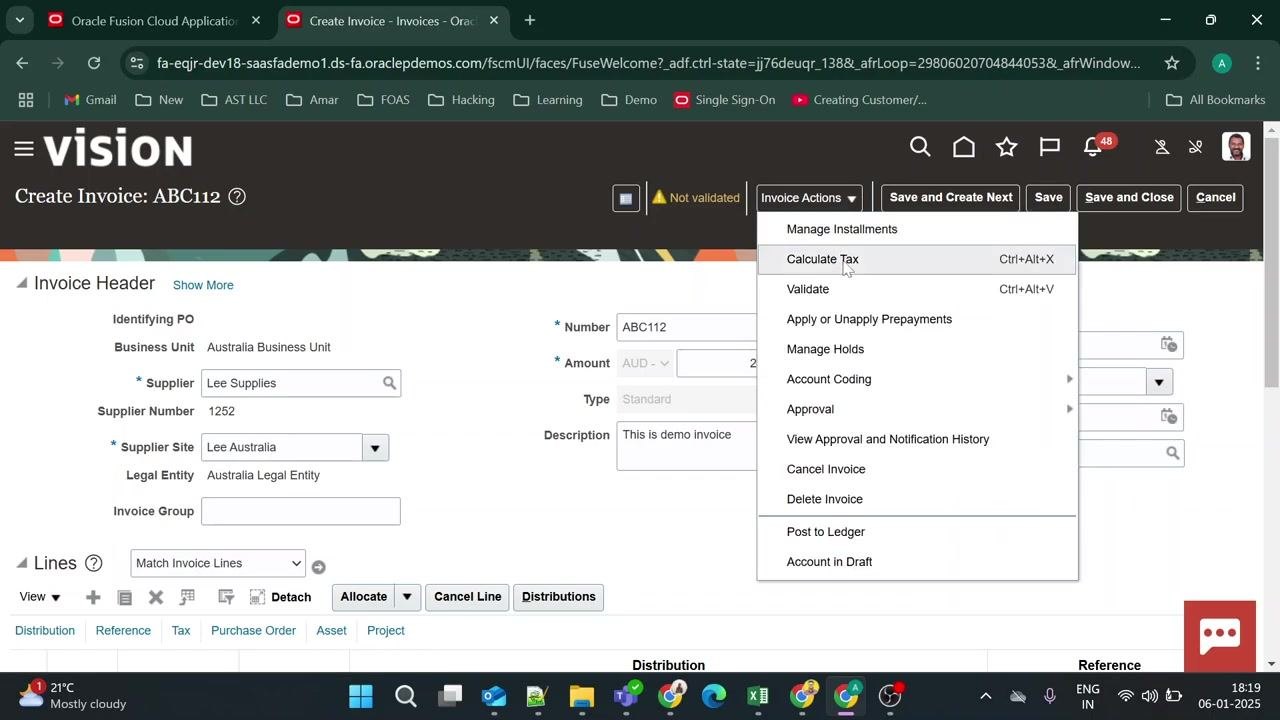Click the help icon beside Create Invoice title
Screen dimensions: 1280x720
click(237, 197)
